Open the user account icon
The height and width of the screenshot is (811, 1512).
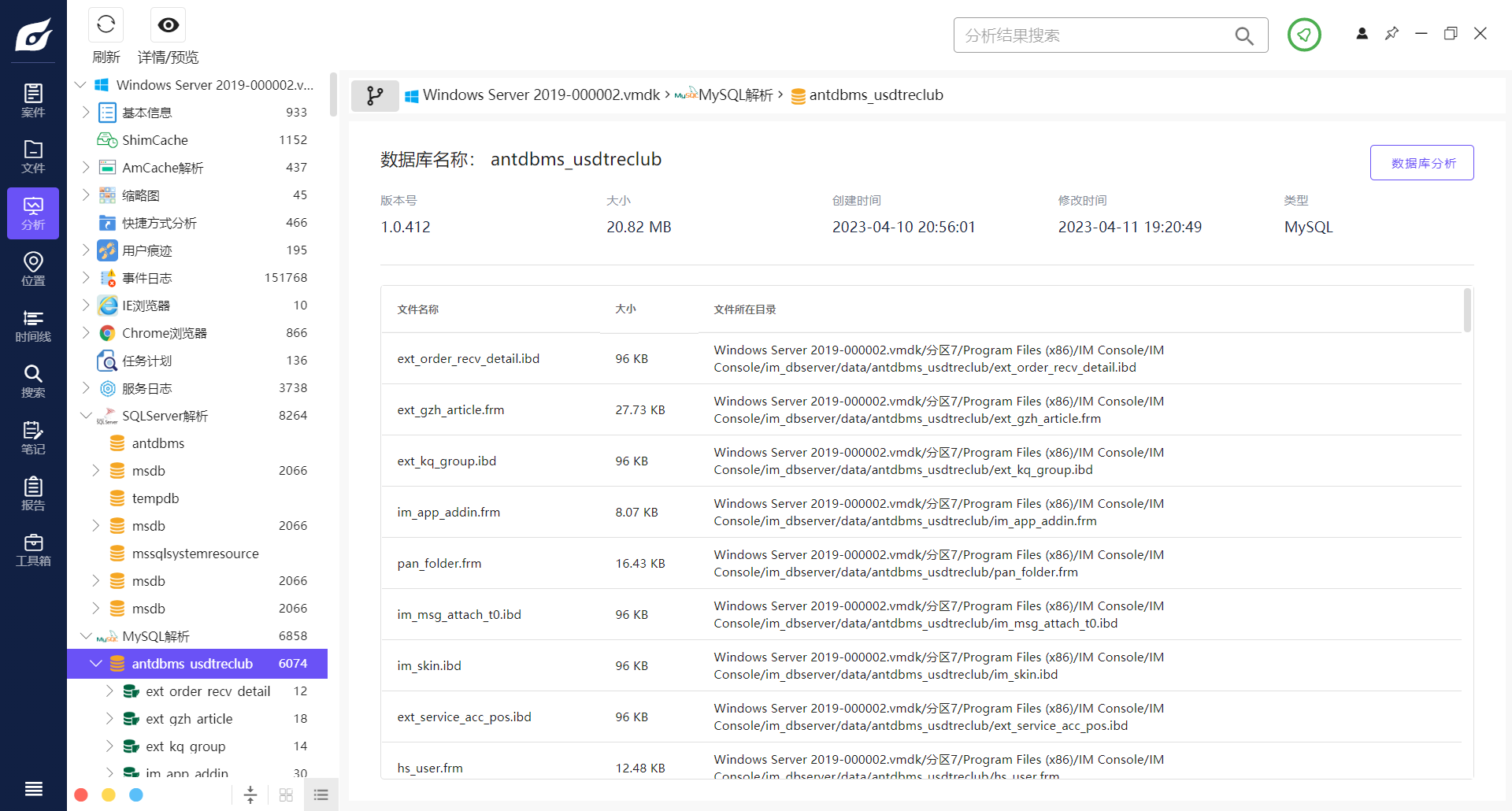coord(1362,33)
